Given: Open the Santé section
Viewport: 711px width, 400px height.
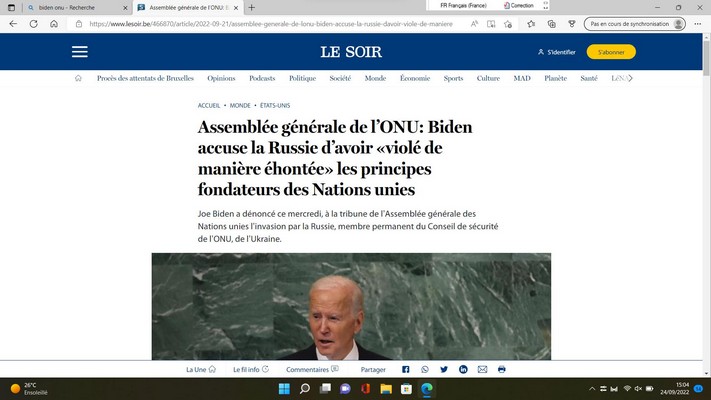Looking at the screenshot, I should coord(589,78).
